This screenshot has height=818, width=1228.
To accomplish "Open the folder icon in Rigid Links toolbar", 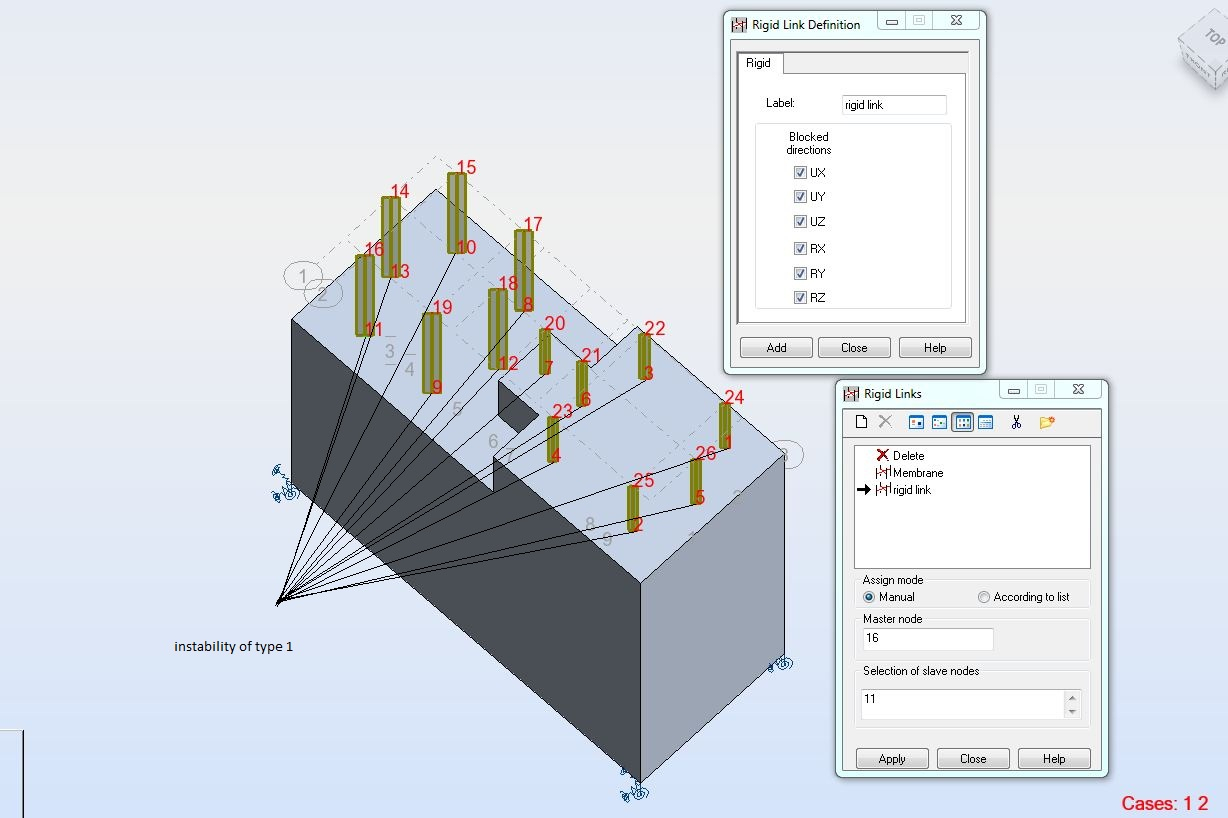I will coord(1047,422).
